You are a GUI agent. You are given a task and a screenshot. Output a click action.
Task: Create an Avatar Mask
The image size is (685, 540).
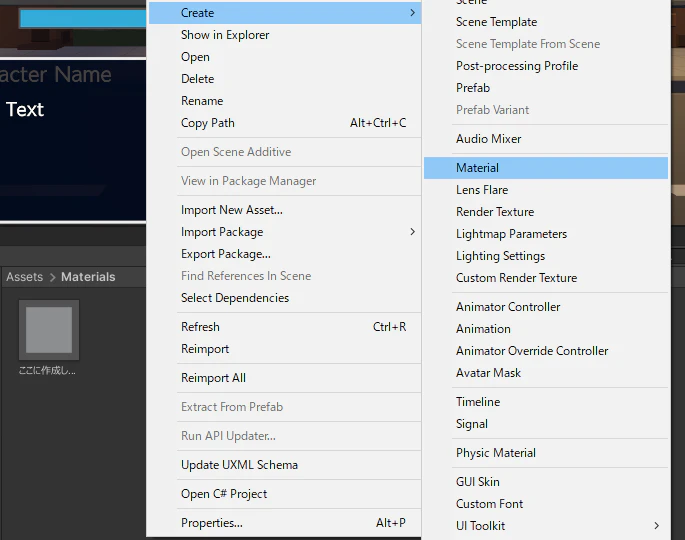(546, 373)
